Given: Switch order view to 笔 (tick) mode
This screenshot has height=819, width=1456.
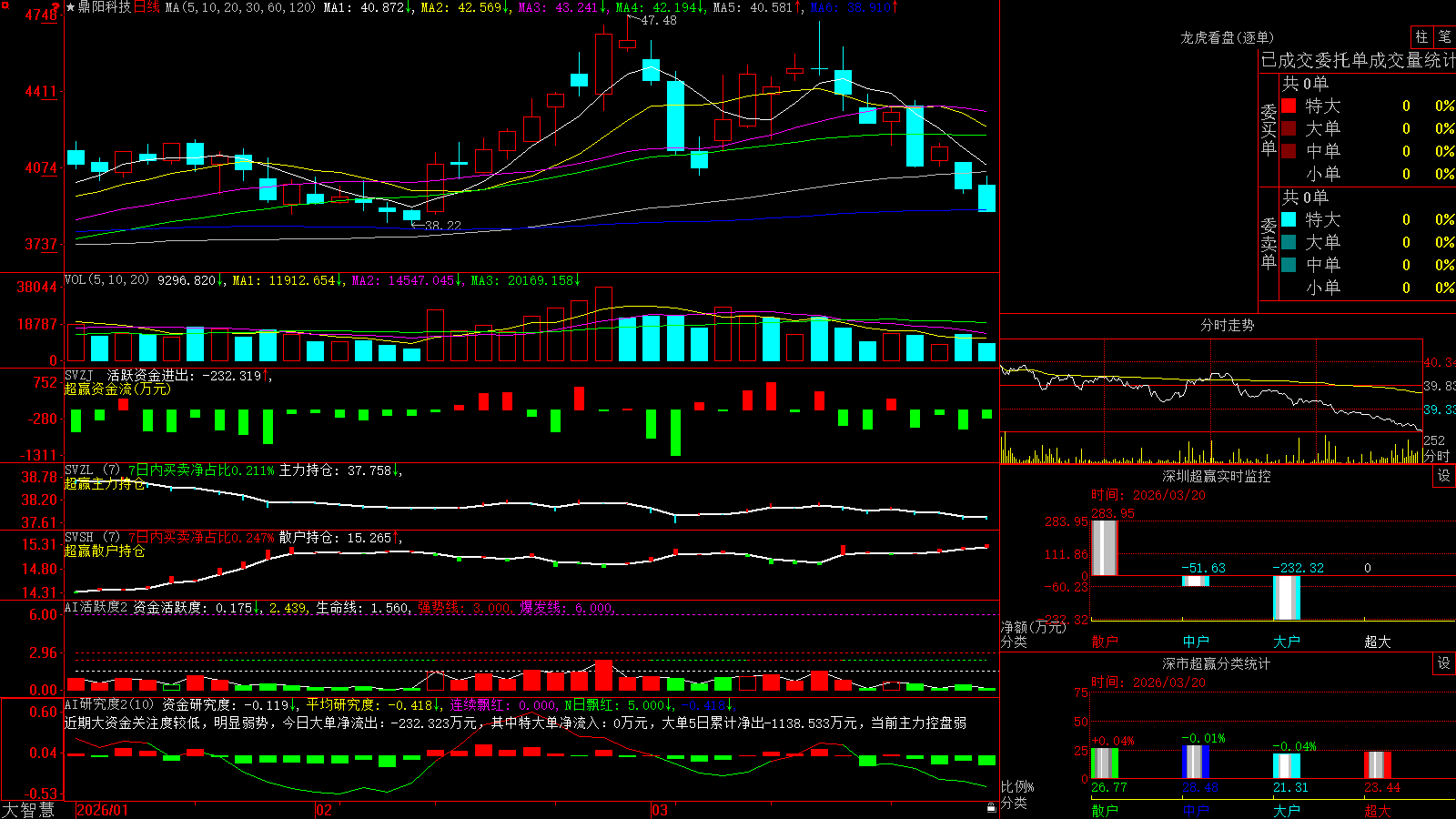Looking at the screenshot, I should point(1445,36).
